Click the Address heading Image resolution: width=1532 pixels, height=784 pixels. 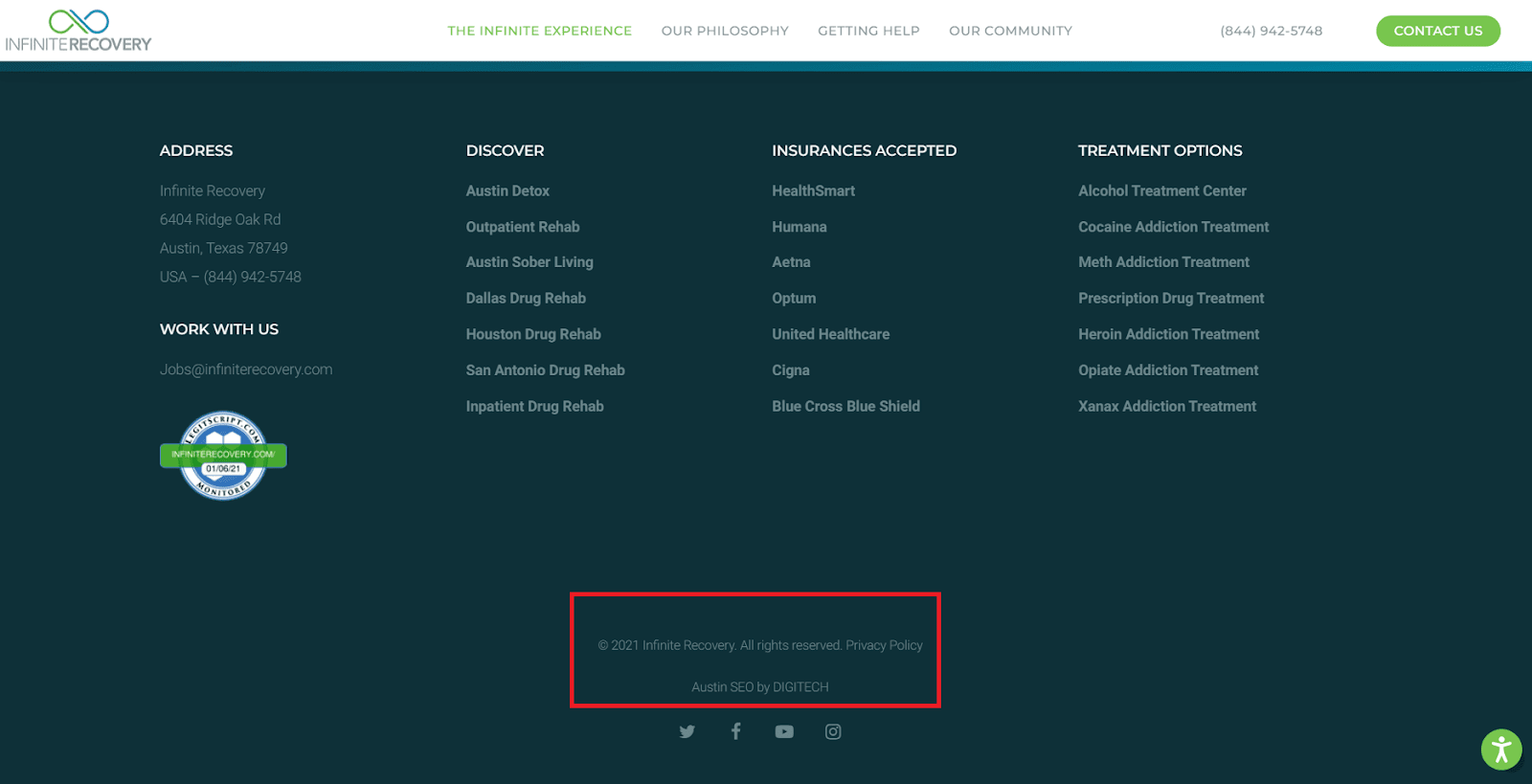click(x=196, y=150)
